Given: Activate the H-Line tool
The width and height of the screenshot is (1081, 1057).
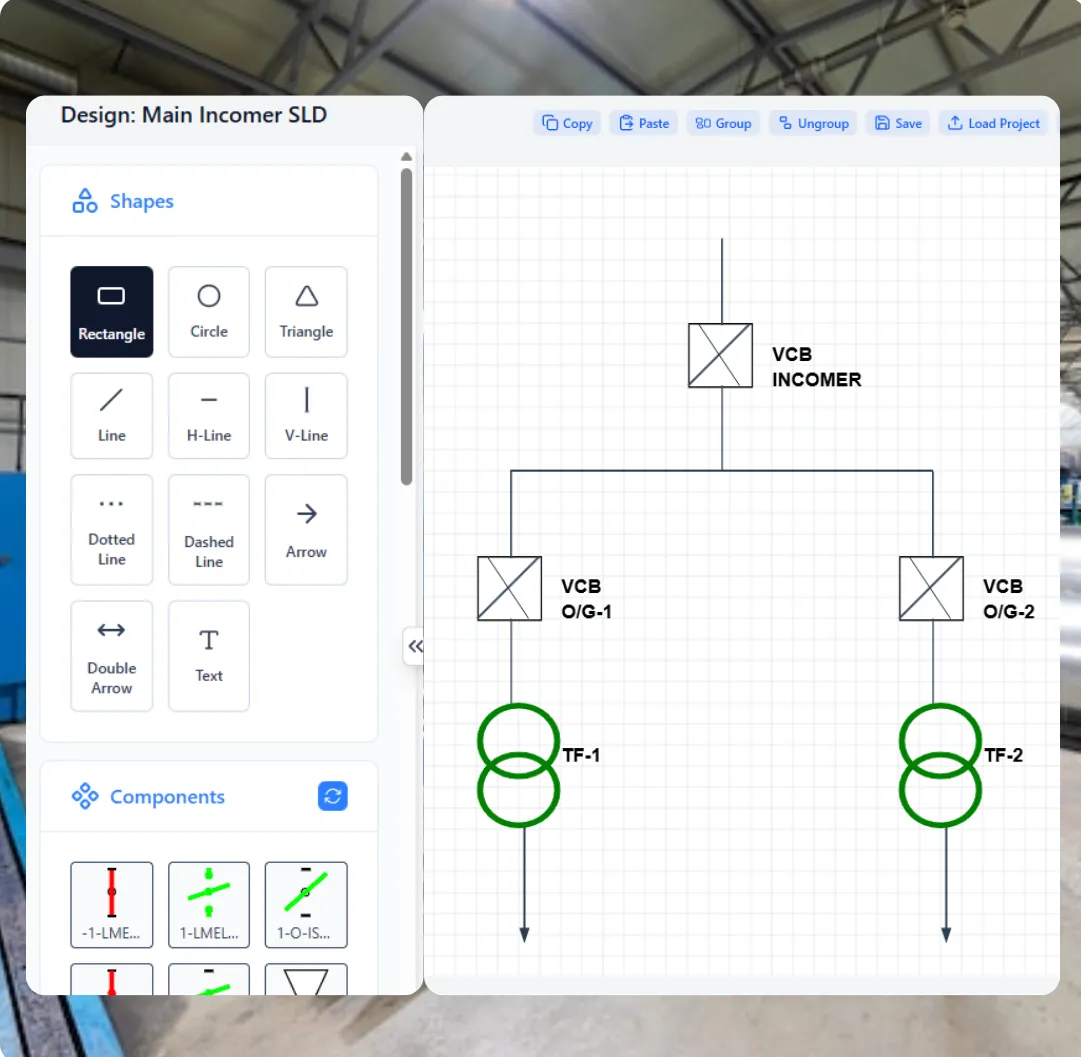Looking at the screenshot, I should [x=208, y=415].
